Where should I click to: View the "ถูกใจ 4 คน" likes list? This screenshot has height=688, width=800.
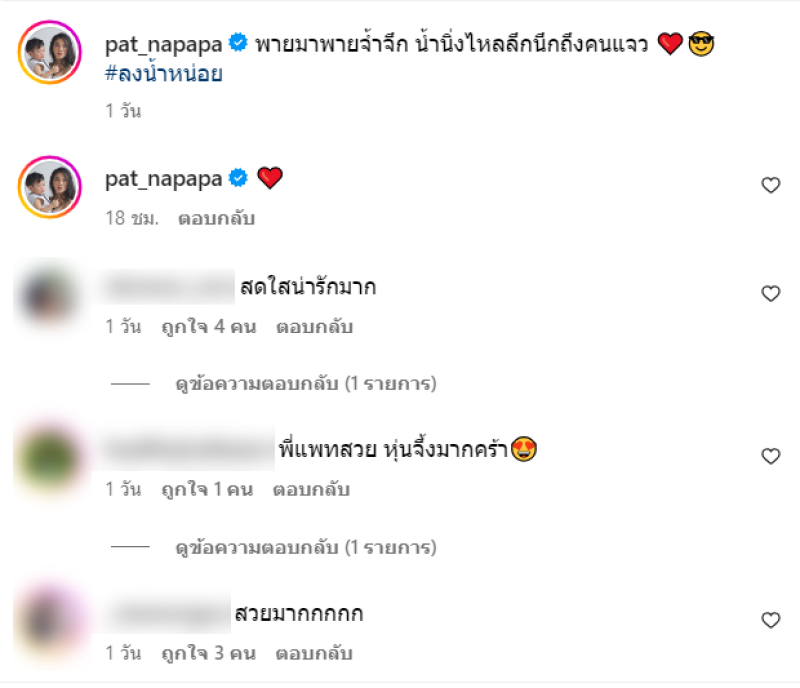pos(209,327)
